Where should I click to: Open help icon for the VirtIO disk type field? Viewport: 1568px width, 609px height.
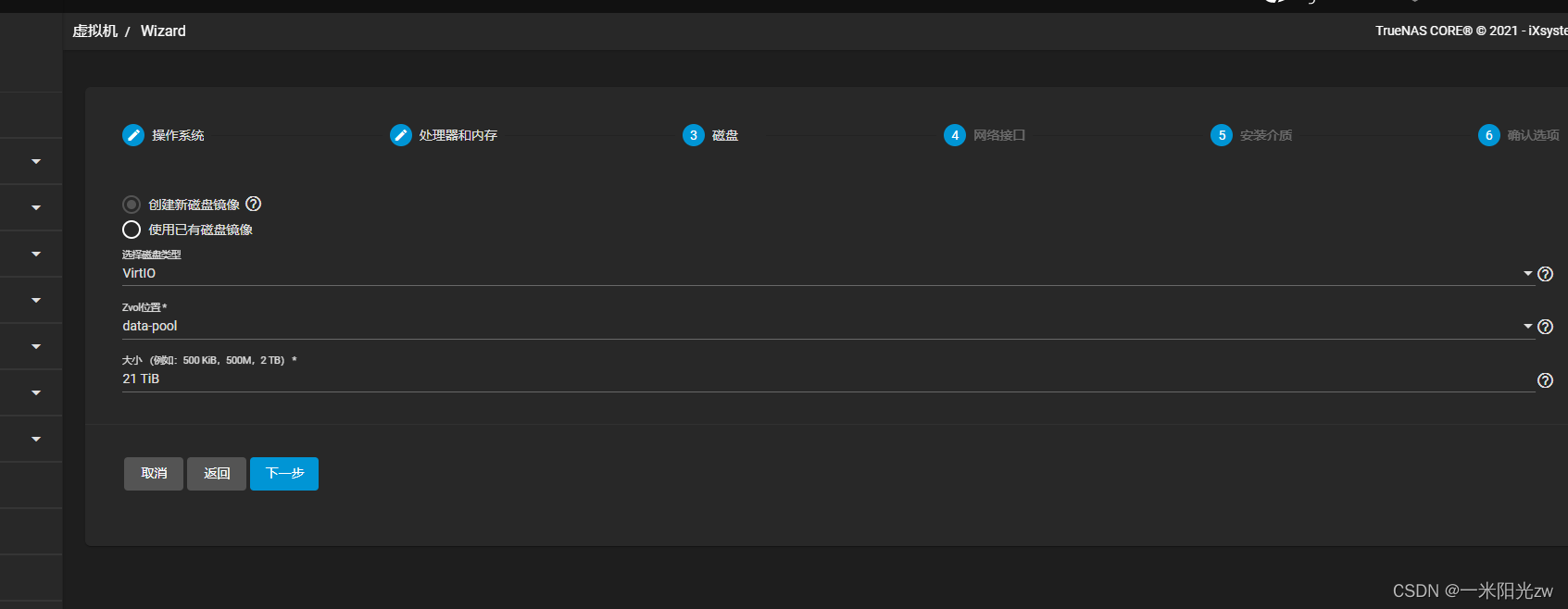pyautogui.click(x=1546, y=274)
